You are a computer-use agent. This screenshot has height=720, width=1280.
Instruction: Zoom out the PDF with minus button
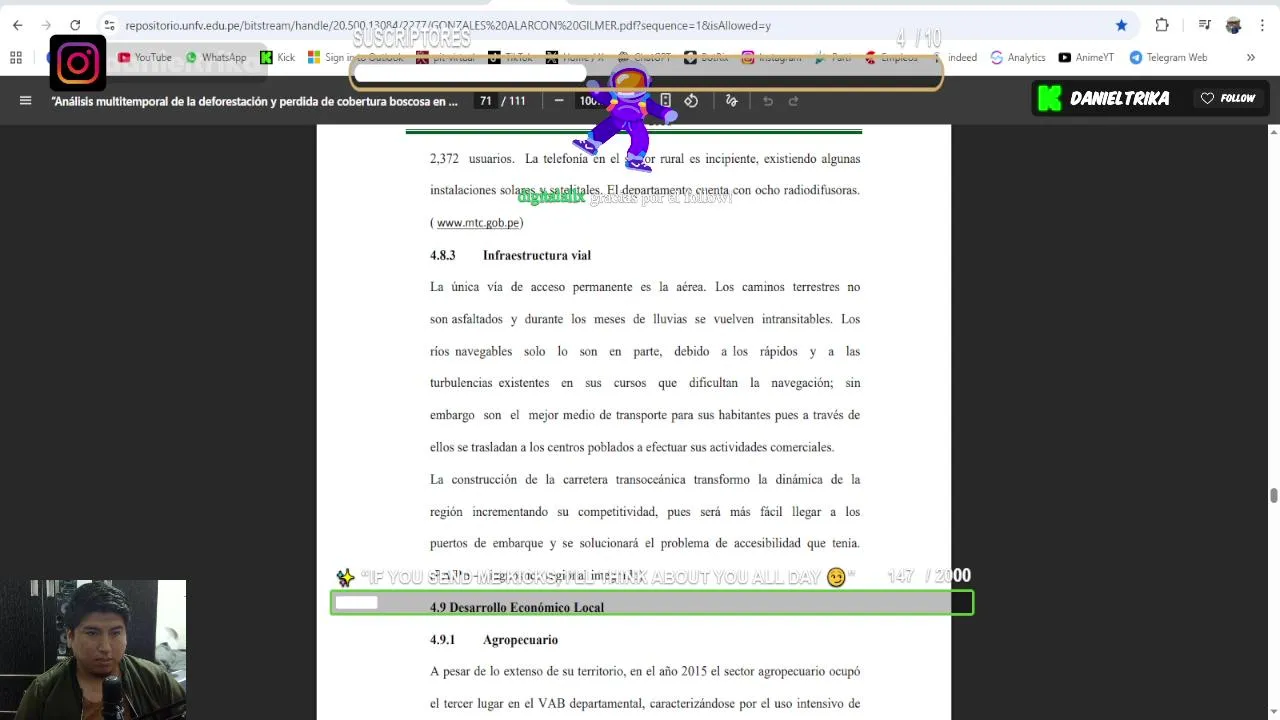coord(559,100)
